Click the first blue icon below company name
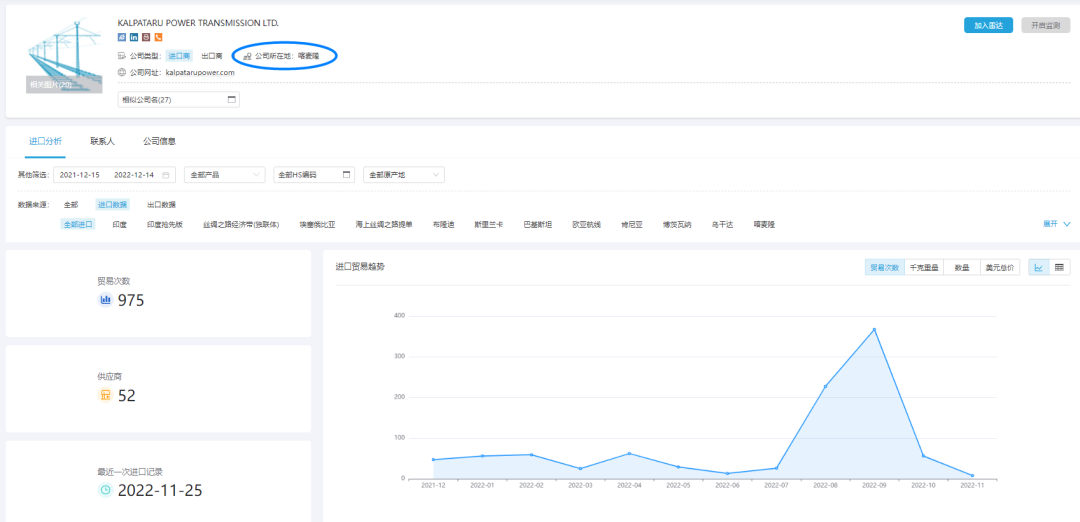This screenshot has width=1080, height=522. pyautogui.click(x=122, y=38)
